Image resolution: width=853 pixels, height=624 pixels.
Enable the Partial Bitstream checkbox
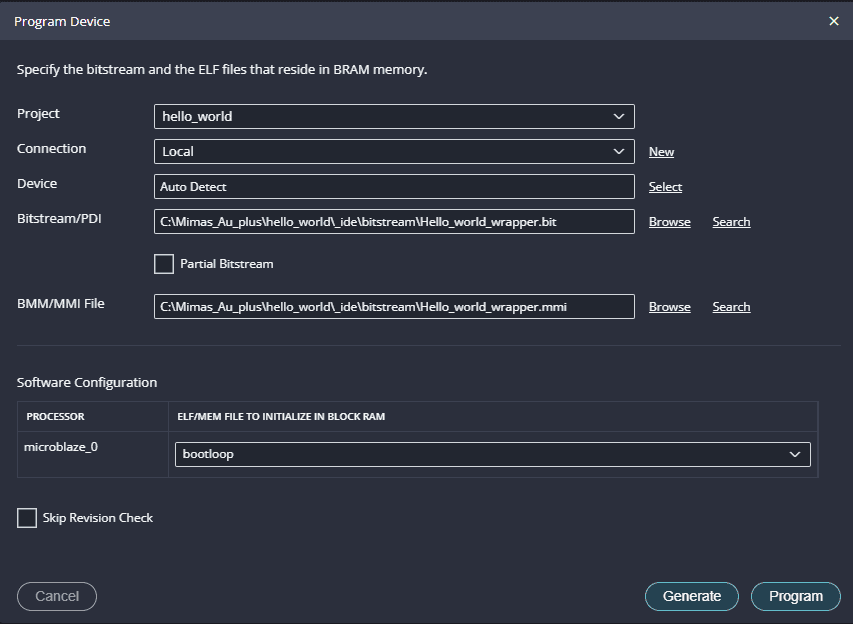[164, 264]
